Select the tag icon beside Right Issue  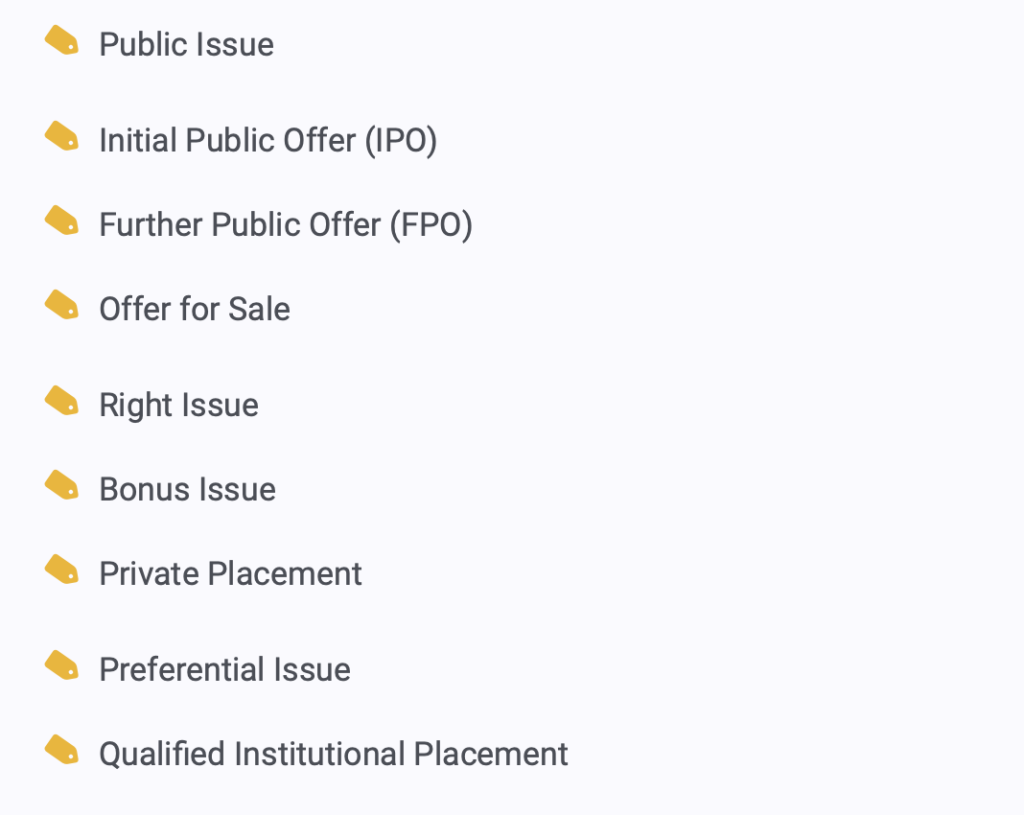(x=61, y=400)
